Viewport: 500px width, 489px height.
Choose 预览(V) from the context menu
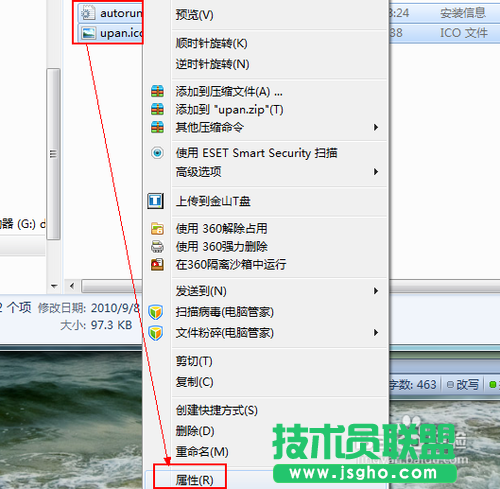tap(195, 15)
